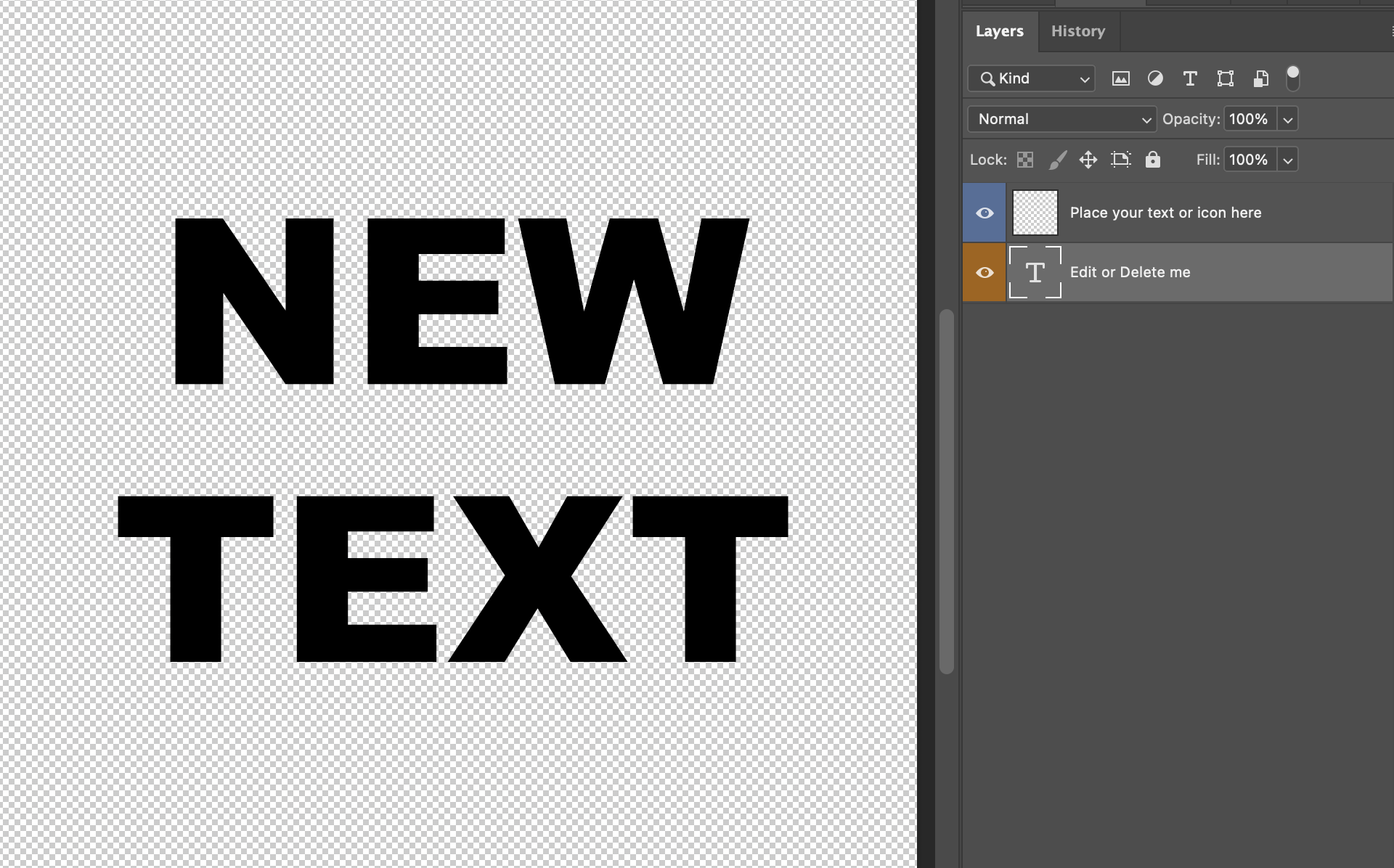Filter layers by type layers icon
This screenshot has width=1394, height=868.
[1190, 78]
